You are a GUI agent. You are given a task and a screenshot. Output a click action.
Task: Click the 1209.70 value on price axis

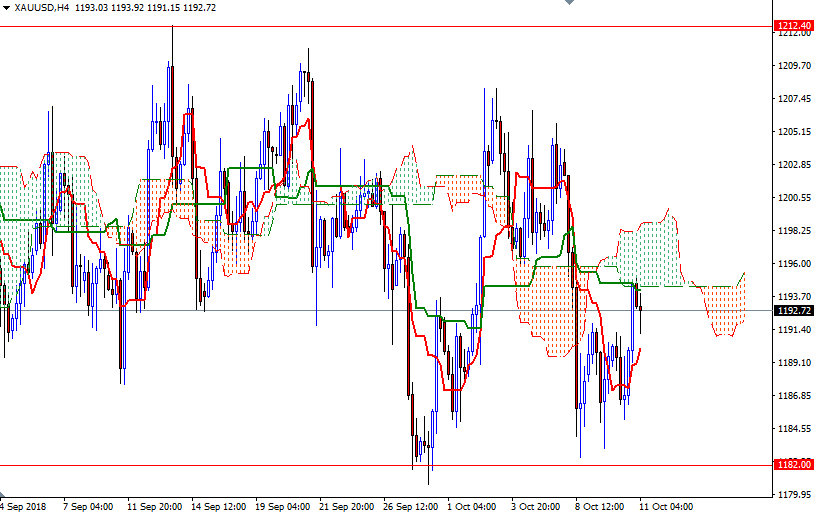click(x=793, y=66)
